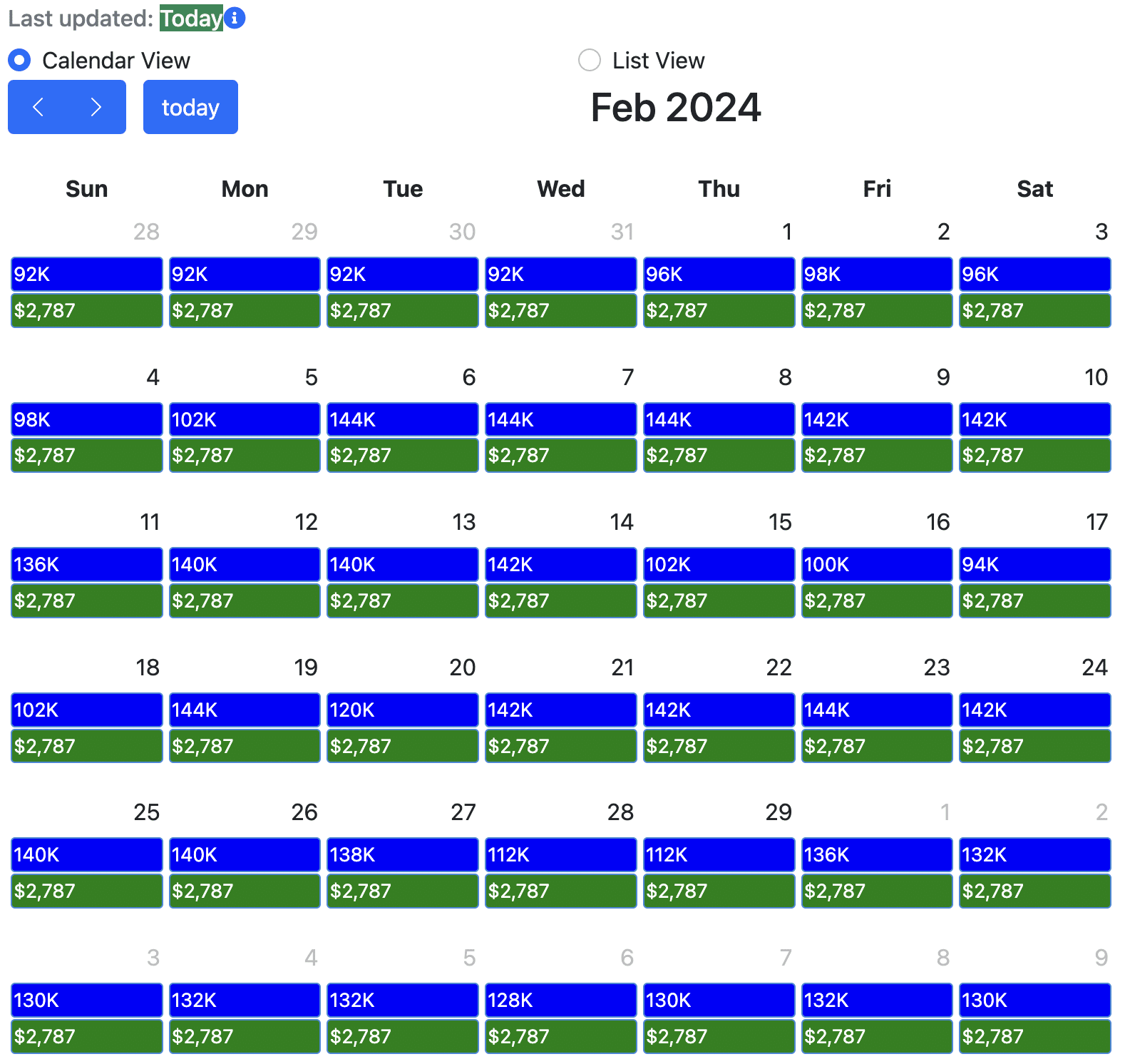The width and height of the screenshot is (1125, 1064).
Task: Click the Feb 2024 month title
Action: [676, 108]
